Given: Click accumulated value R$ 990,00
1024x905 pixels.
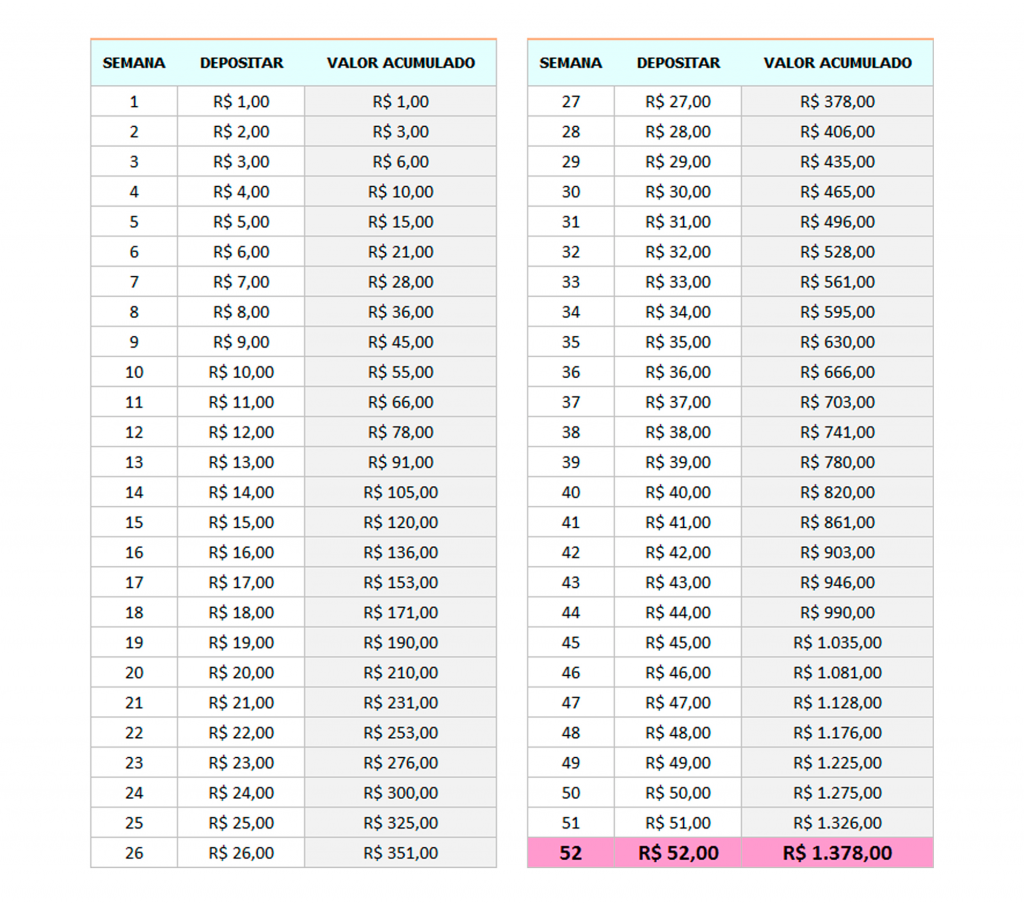Looking at the screenshot, I should (837, 612).
